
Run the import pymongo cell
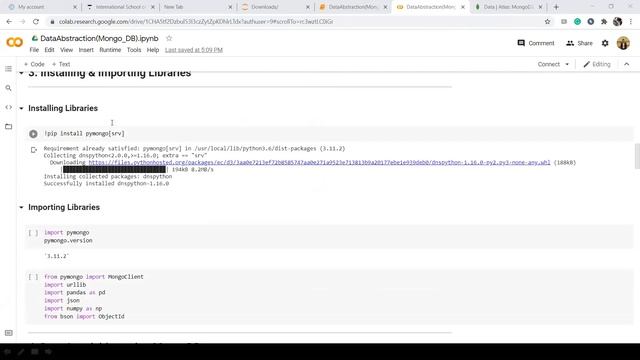tap(33, 233)
